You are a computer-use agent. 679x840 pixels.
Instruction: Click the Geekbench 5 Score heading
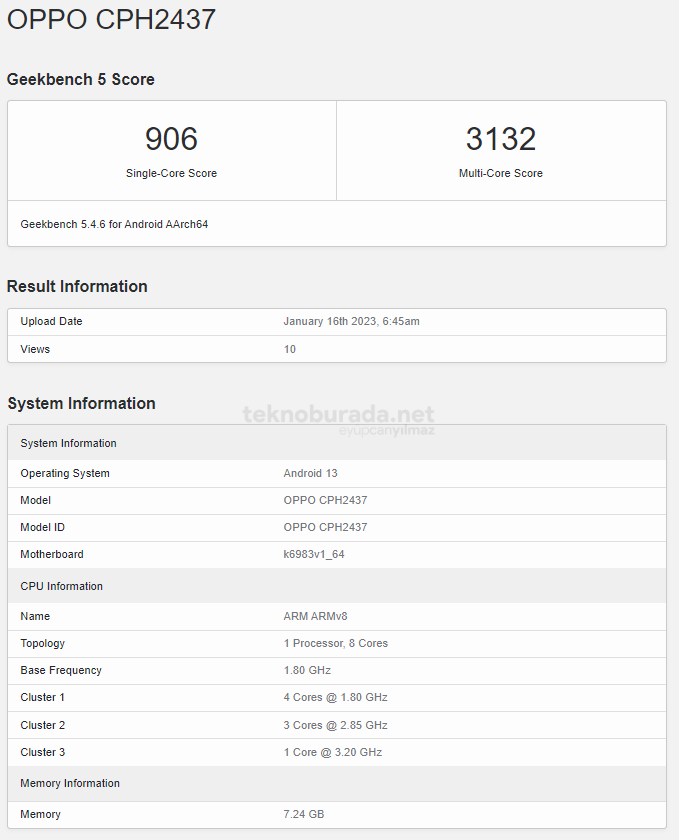81,79
